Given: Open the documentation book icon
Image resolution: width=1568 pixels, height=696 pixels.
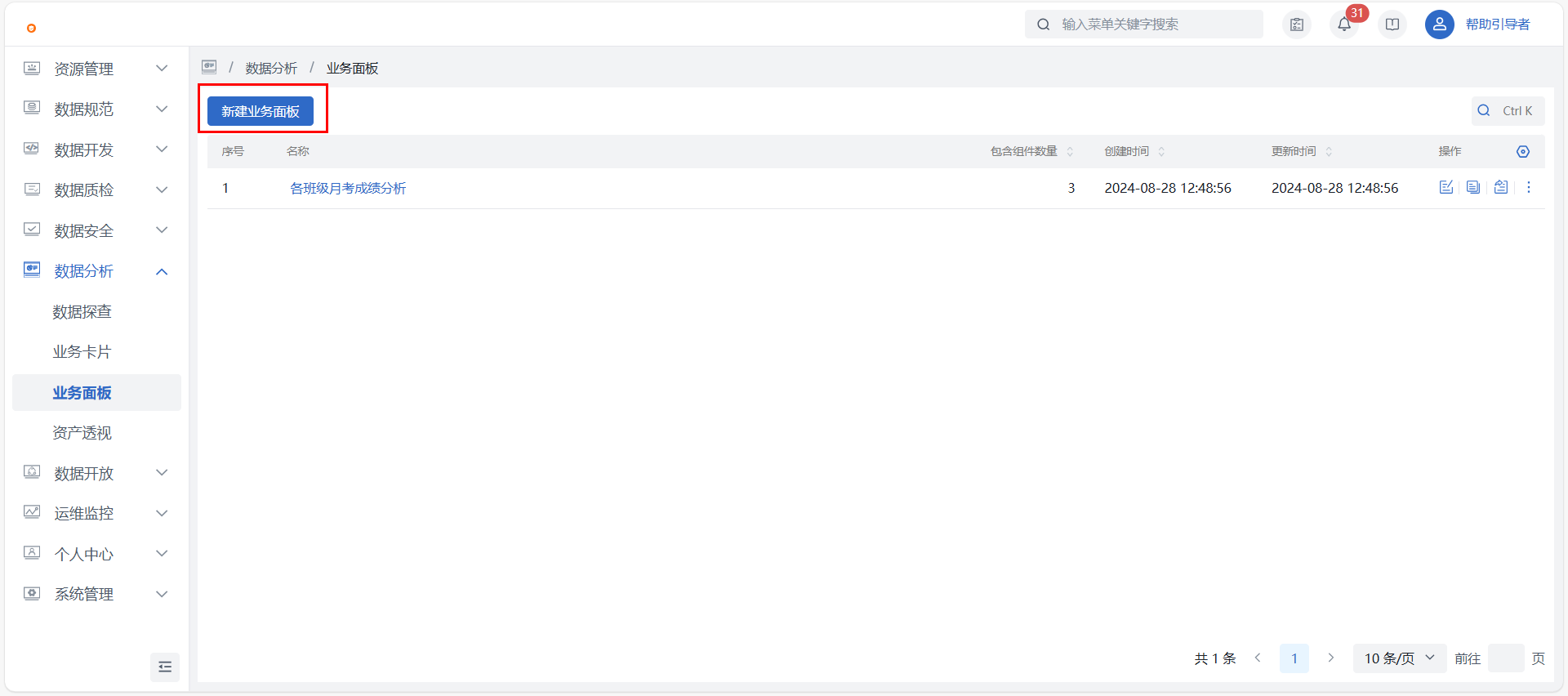Looking at the screenshot, I should click(x=1392, y=25).
